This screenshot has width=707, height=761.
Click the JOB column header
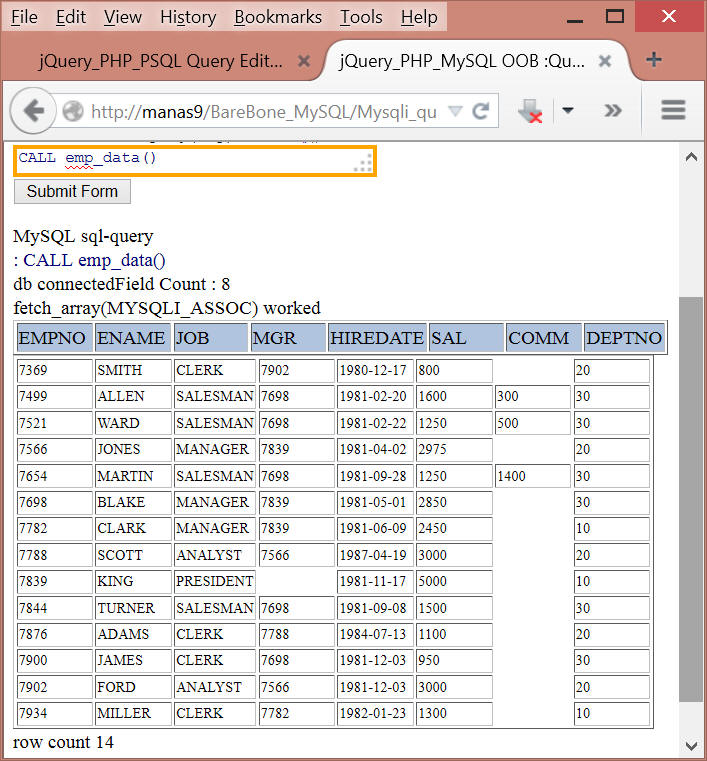[x=211, y=337]
